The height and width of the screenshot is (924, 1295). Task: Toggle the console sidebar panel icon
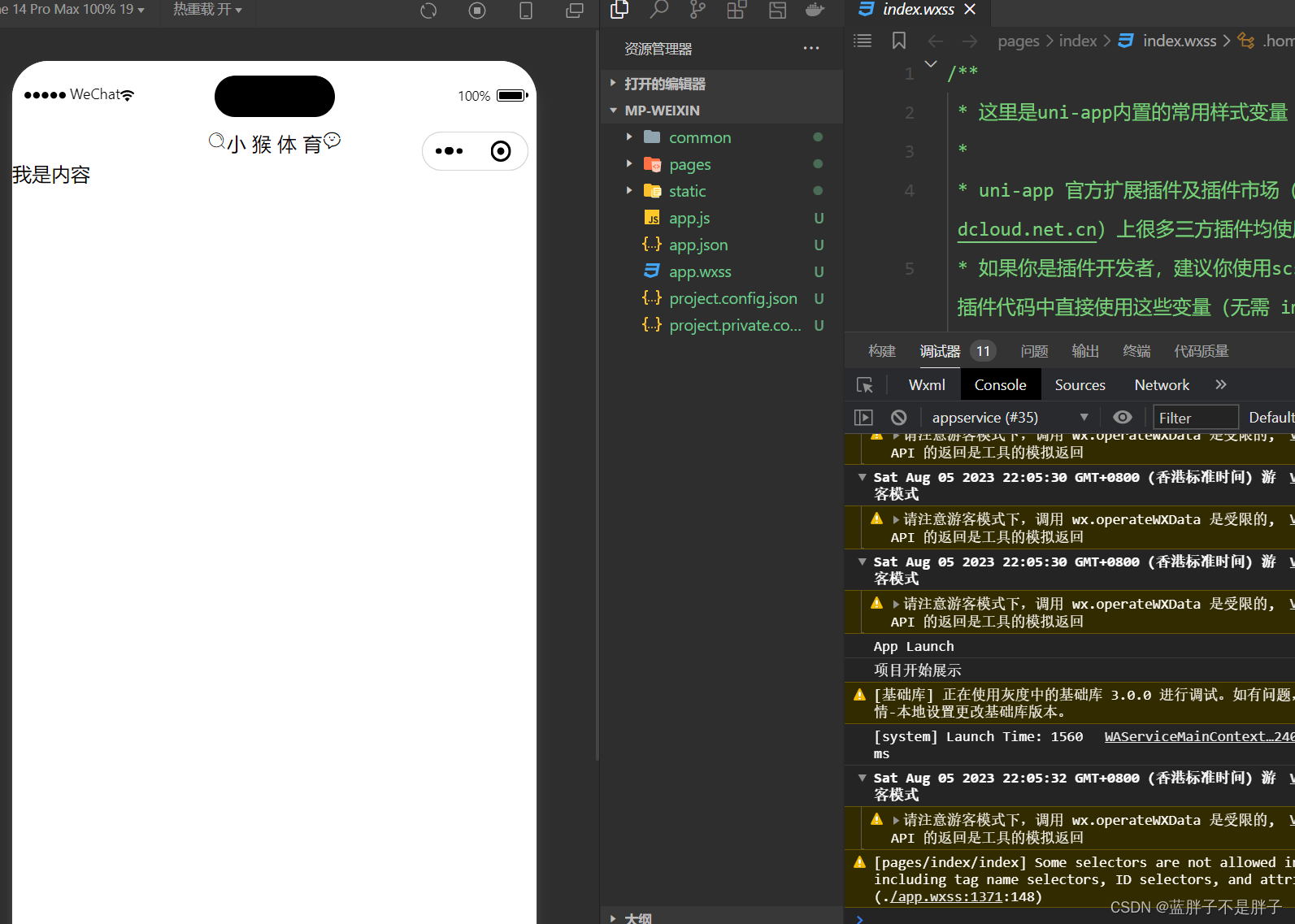coord(863,418)
